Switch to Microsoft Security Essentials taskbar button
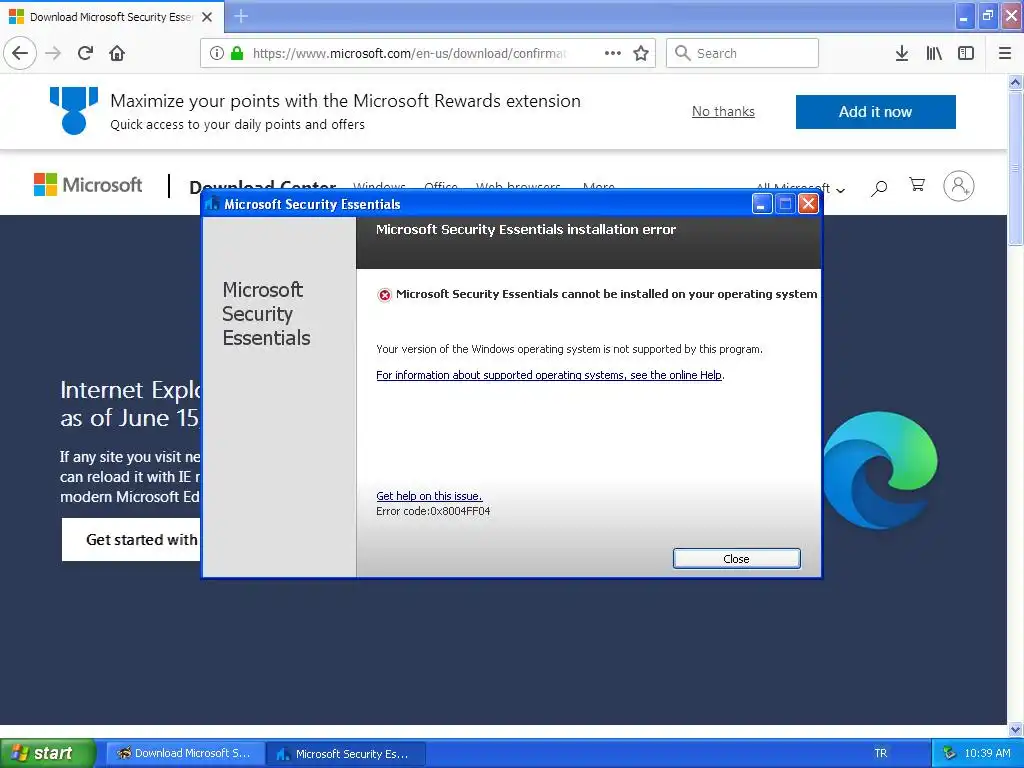 pos(346,754)
